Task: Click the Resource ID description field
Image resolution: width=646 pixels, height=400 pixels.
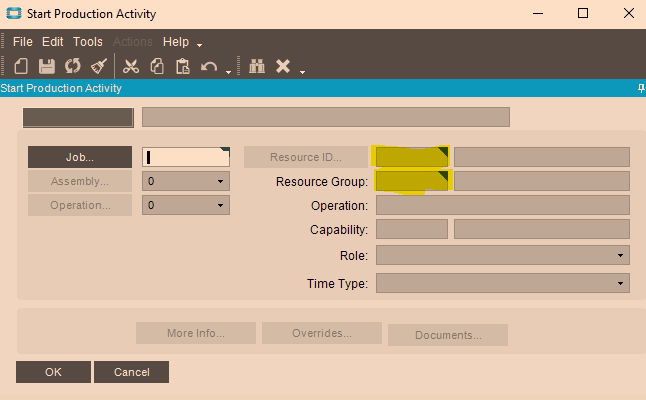Action: (x=542, y=157)
